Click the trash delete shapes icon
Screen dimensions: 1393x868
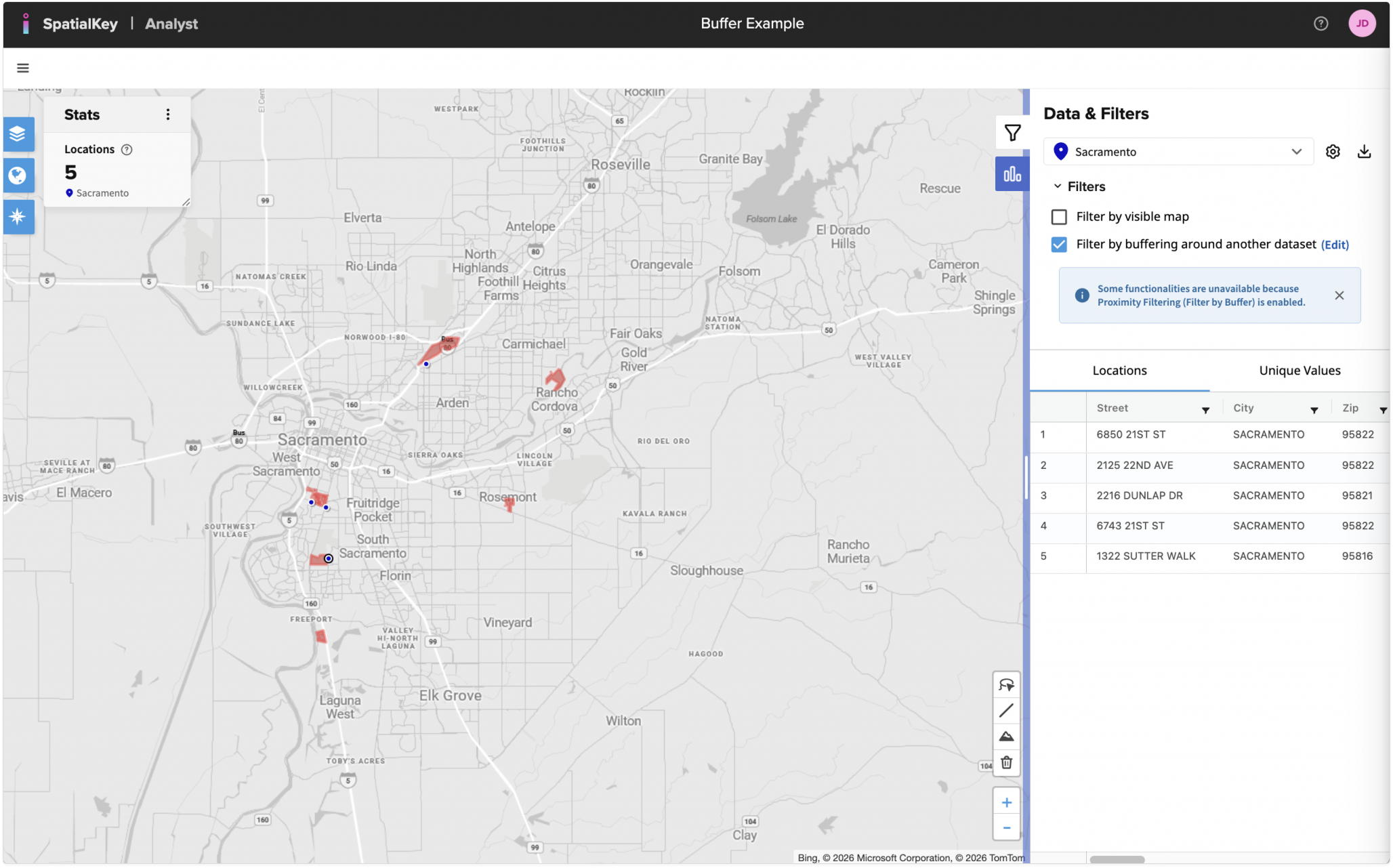1006,763
